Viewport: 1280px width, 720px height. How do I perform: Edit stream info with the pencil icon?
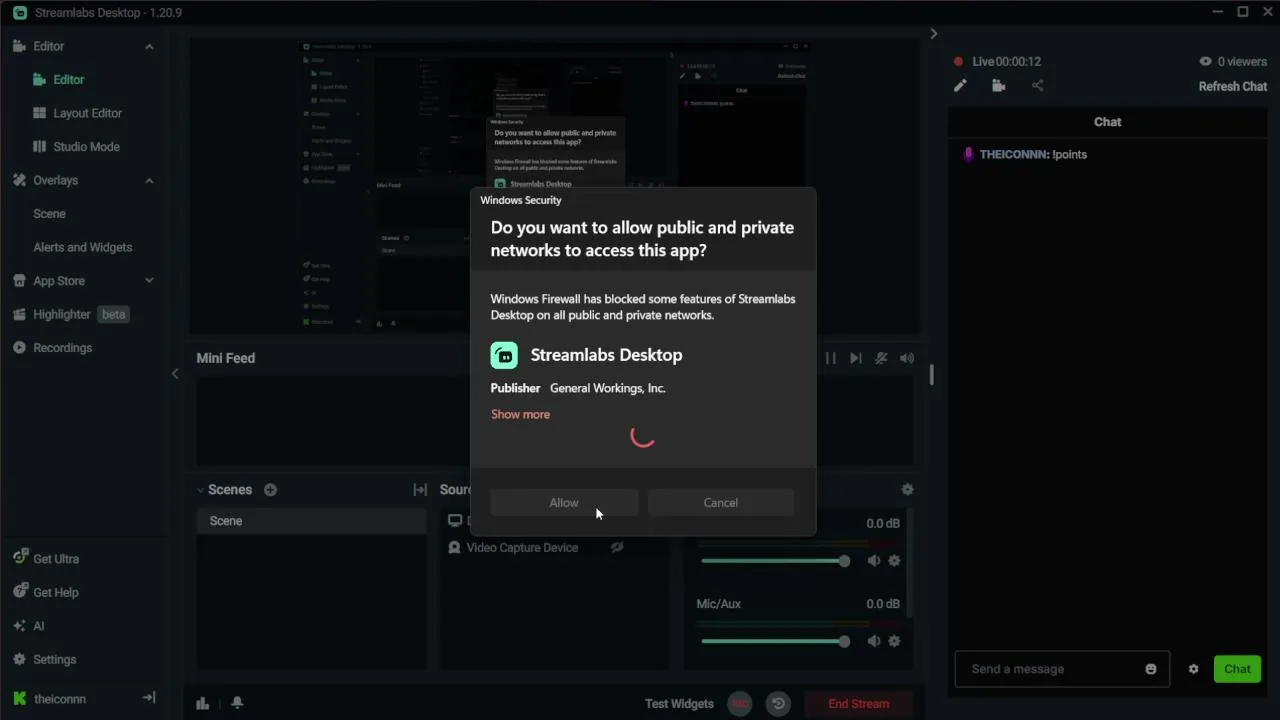tap(960, 86)
